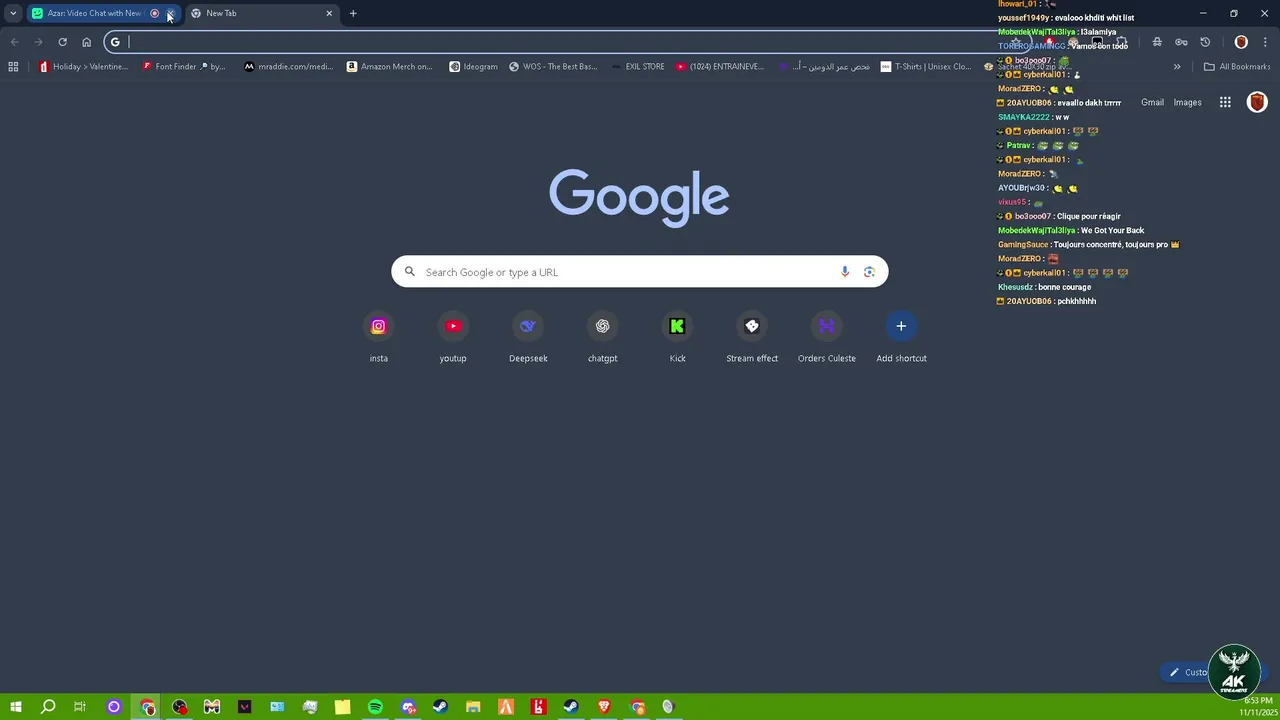Open the Chrome three-dot menu

click(x=1265, y=42)
